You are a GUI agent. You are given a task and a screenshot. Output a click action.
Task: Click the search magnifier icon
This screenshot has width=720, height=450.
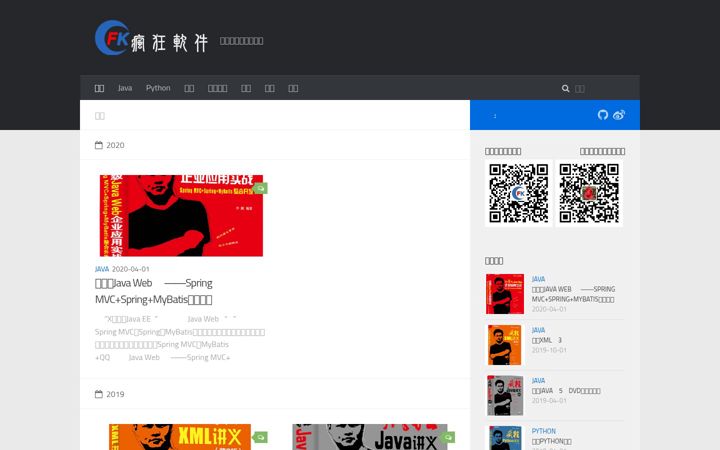pos(565,88)
